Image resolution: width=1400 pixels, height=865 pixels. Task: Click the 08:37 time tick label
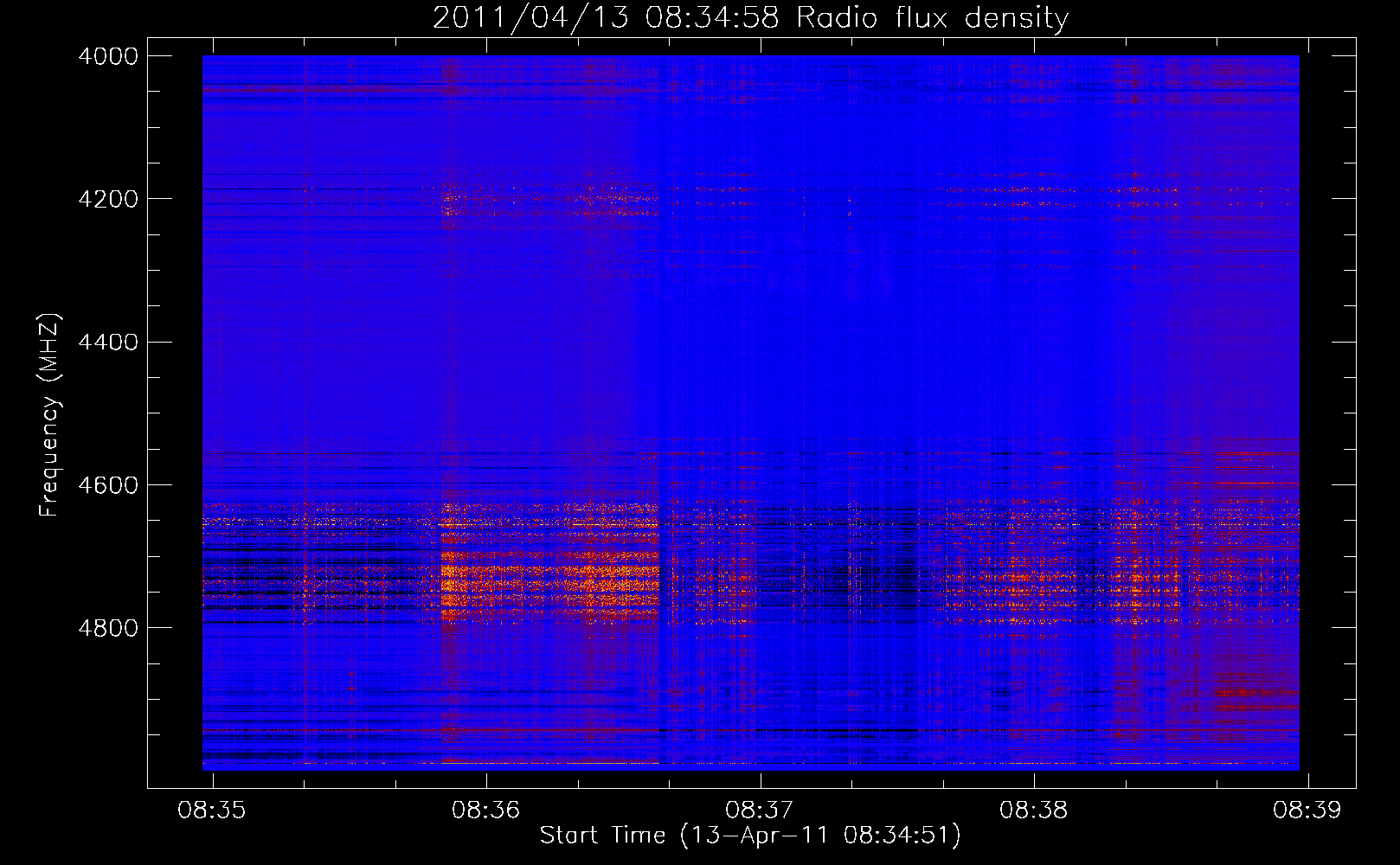point(760,811)
